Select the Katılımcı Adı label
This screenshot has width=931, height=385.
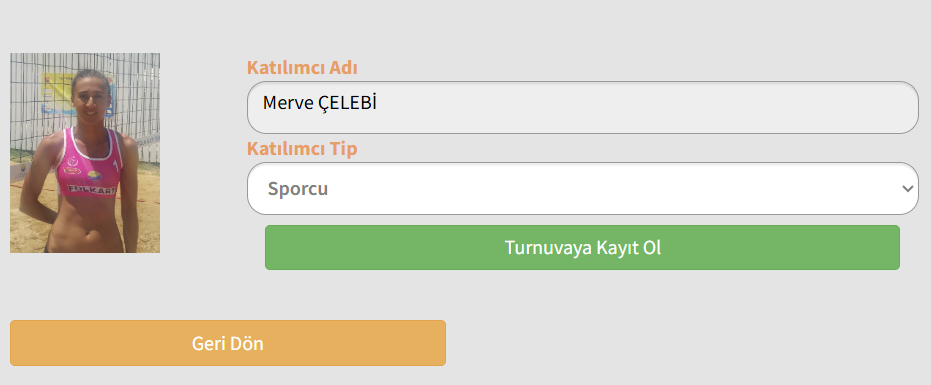[x=302, y=68]
